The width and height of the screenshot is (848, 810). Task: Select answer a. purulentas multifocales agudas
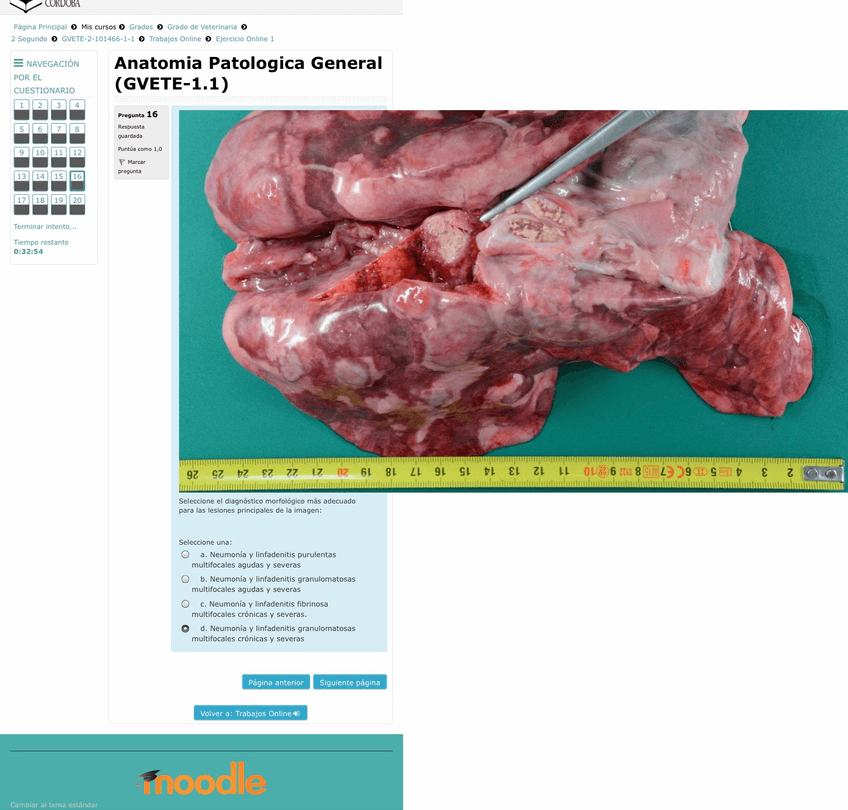coord(185,554)
